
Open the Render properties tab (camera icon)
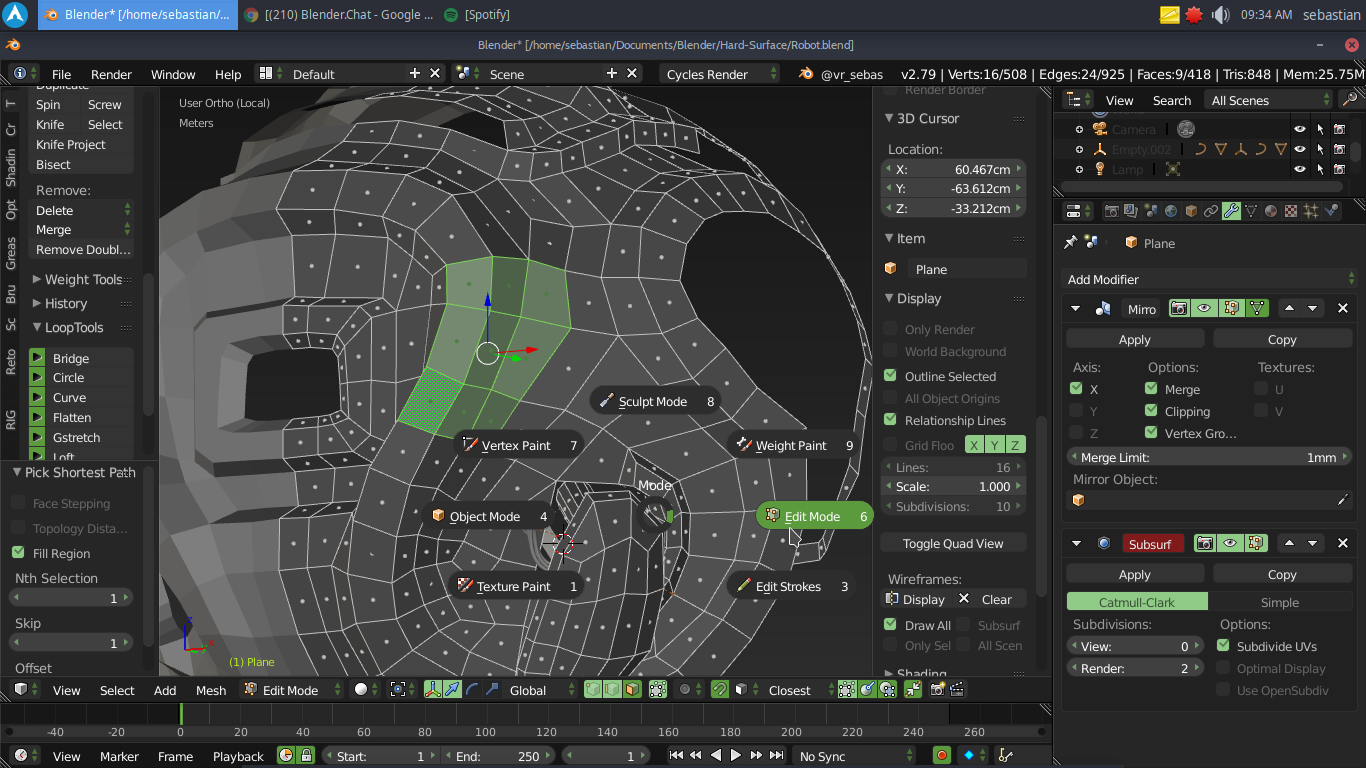click(x=1111, y=211)
